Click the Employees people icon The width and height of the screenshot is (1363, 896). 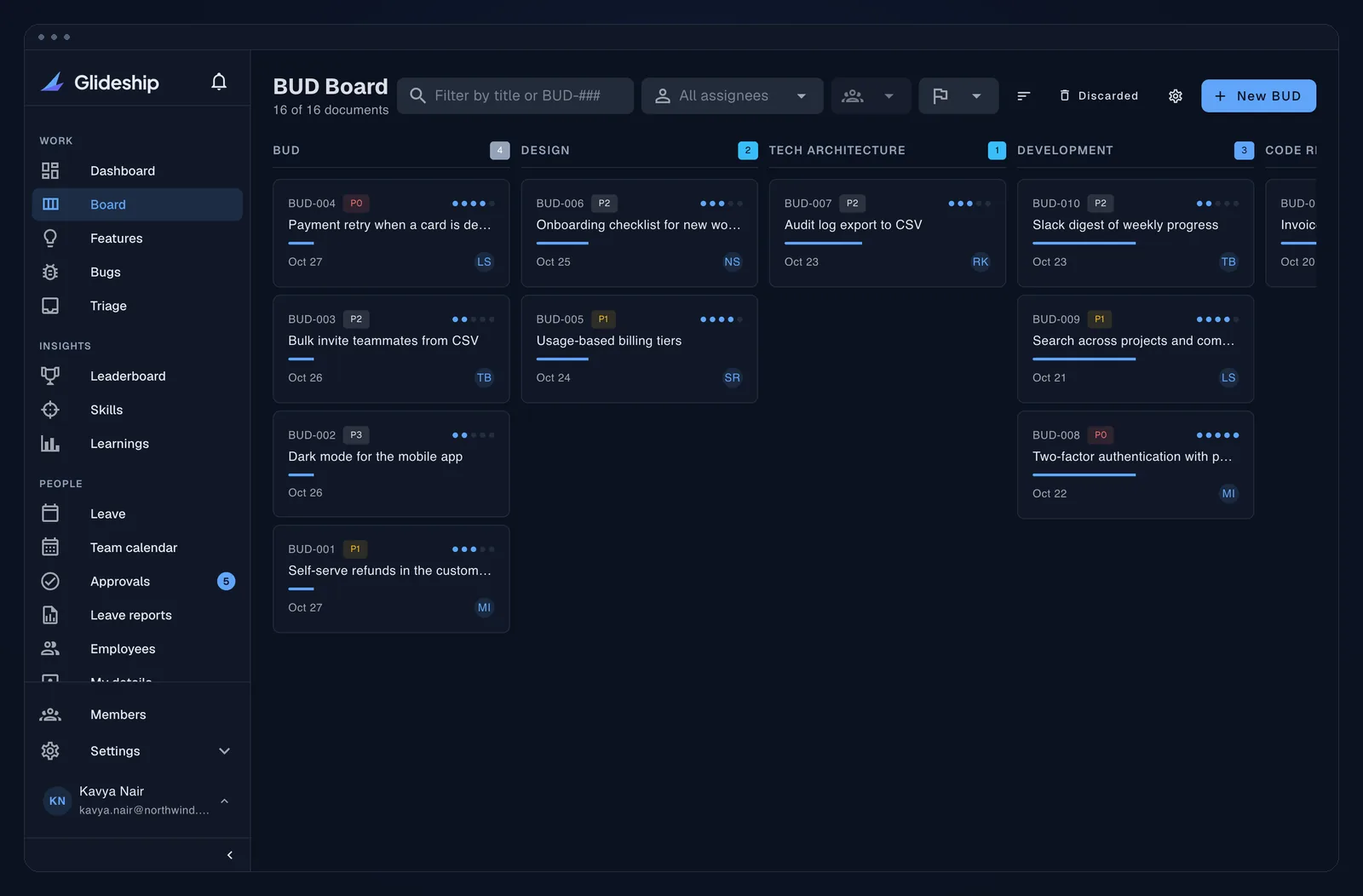(x=50, y=649)
